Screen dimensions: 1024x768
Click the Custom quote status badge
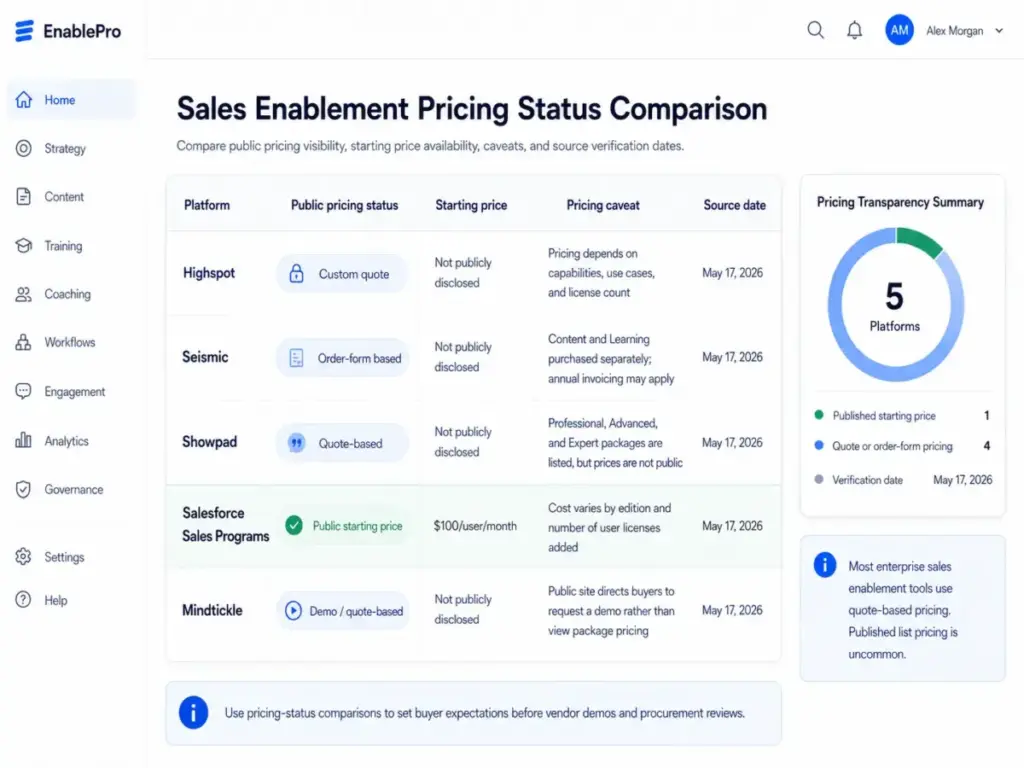click(x=342, y=274)
